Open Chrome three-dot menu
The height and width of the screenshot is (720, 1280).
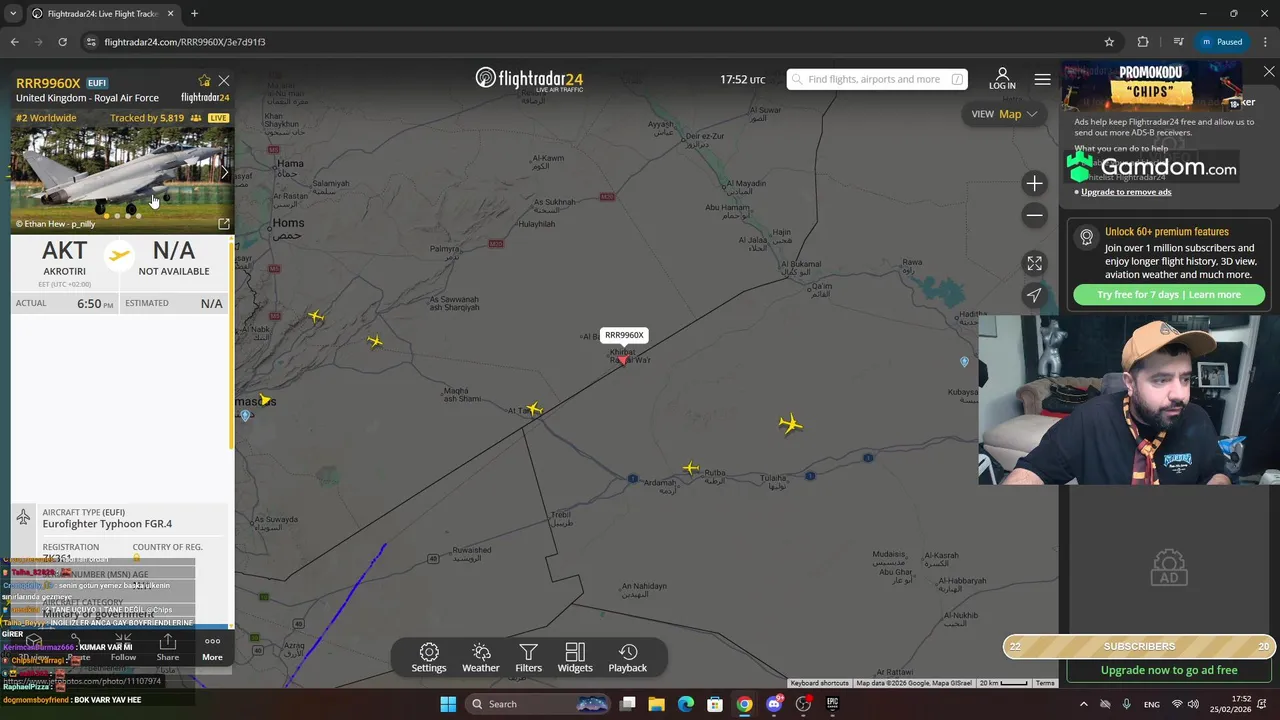click(1264, 42)
